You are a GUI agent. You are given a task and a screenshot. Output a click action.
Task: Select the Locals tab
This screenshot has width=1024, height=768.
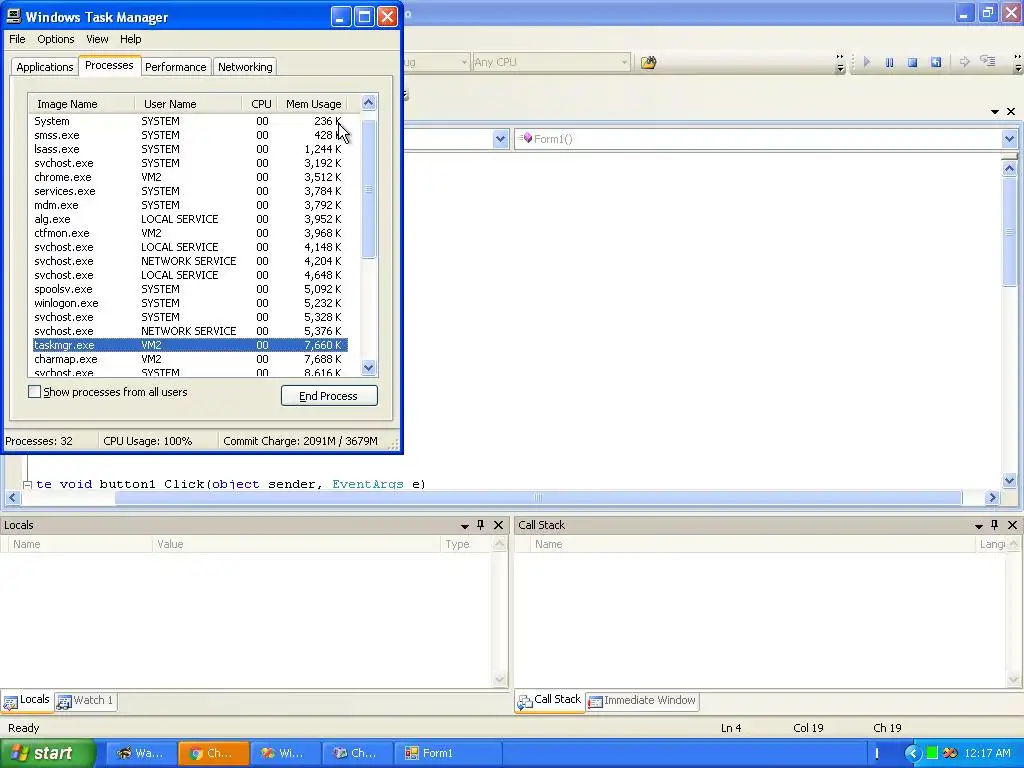(x=27, y=700)
